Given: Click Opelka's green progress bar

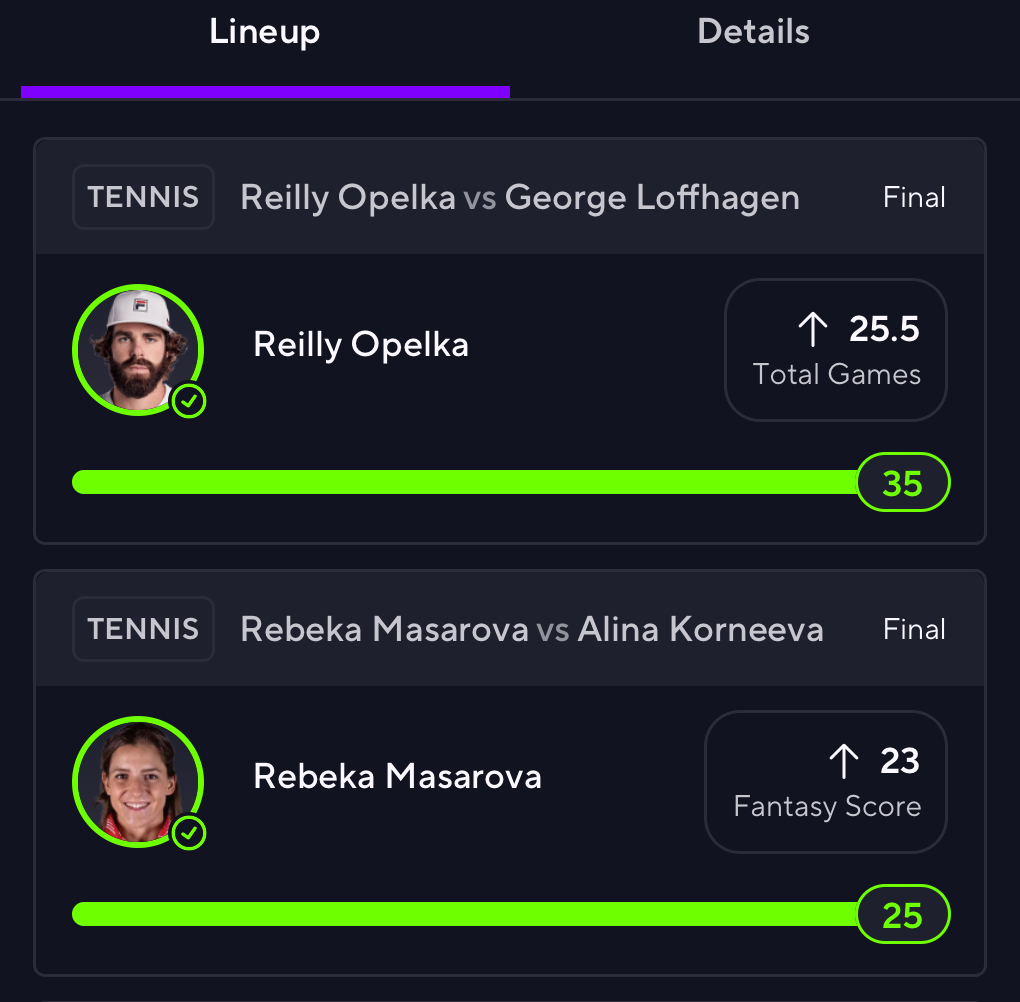Looking at the screenshot, I should point(464,482).
